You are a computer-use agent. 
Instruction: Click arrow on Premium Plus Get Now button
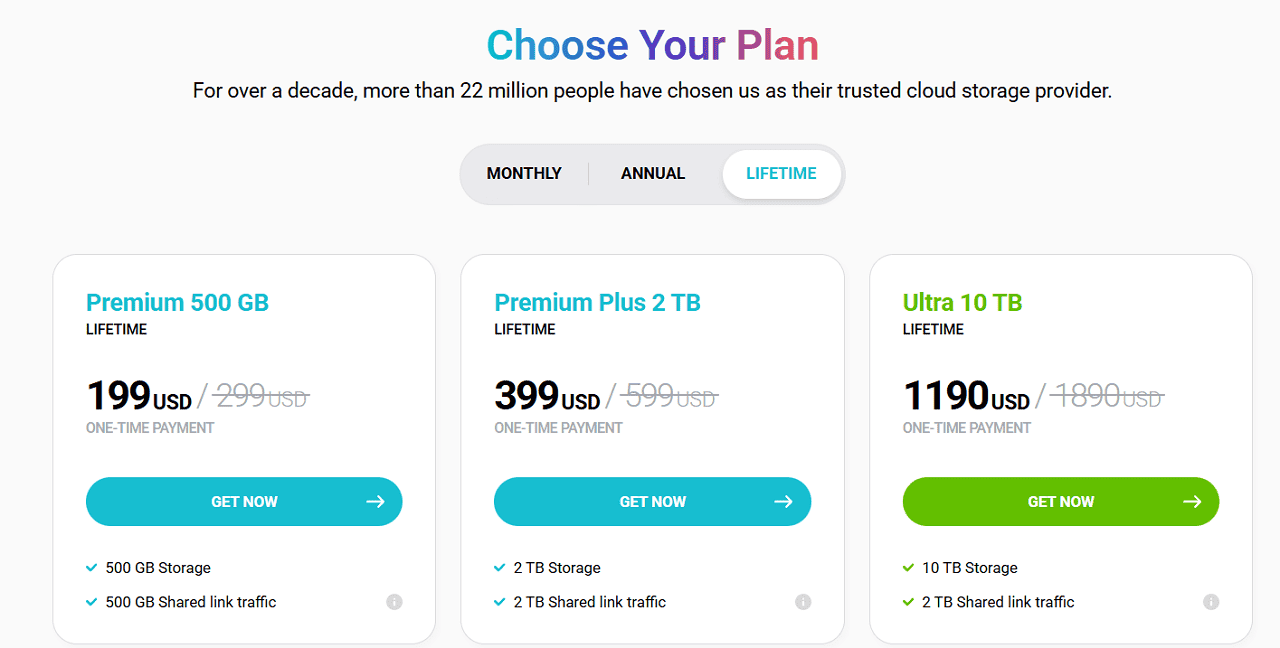[x=784, y=502]
